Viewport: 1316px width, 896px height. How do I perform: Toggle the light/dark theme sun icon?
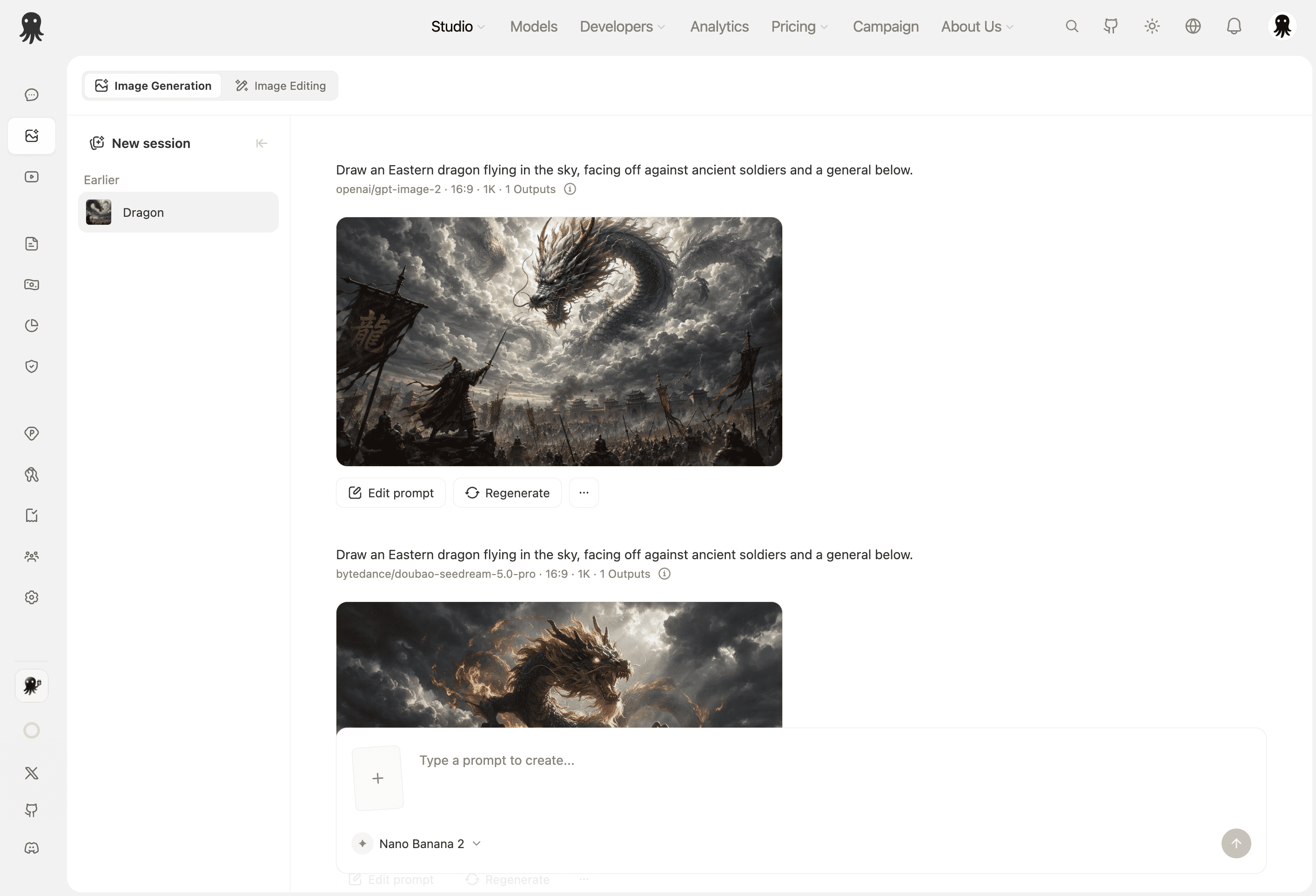[1152, 26]
